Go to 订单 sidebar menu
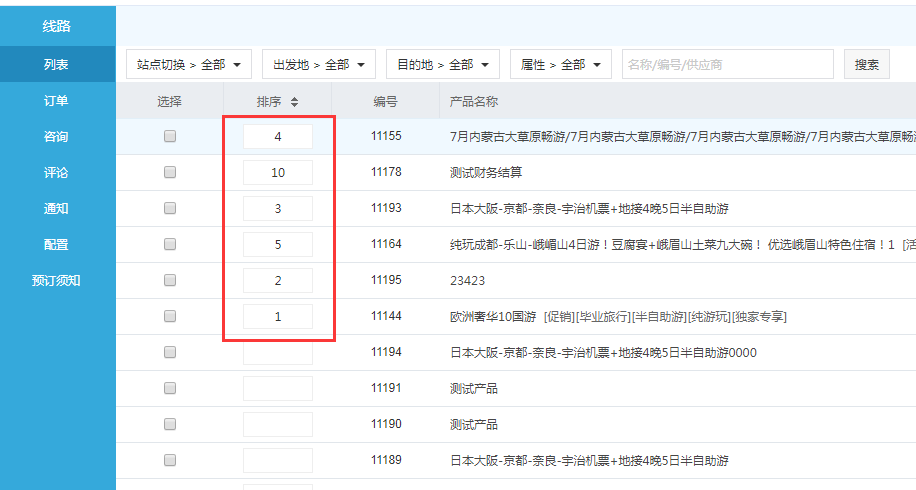916x490 pixels. [x=57, y=100]
